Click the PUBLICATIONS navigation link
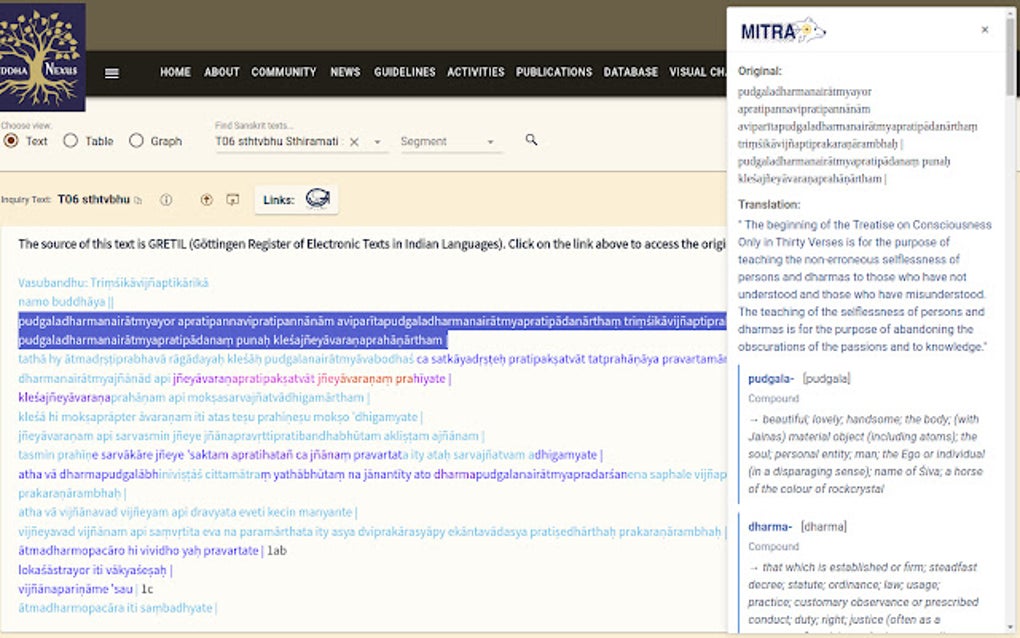The image size is (1020, 638). [554, 71]
